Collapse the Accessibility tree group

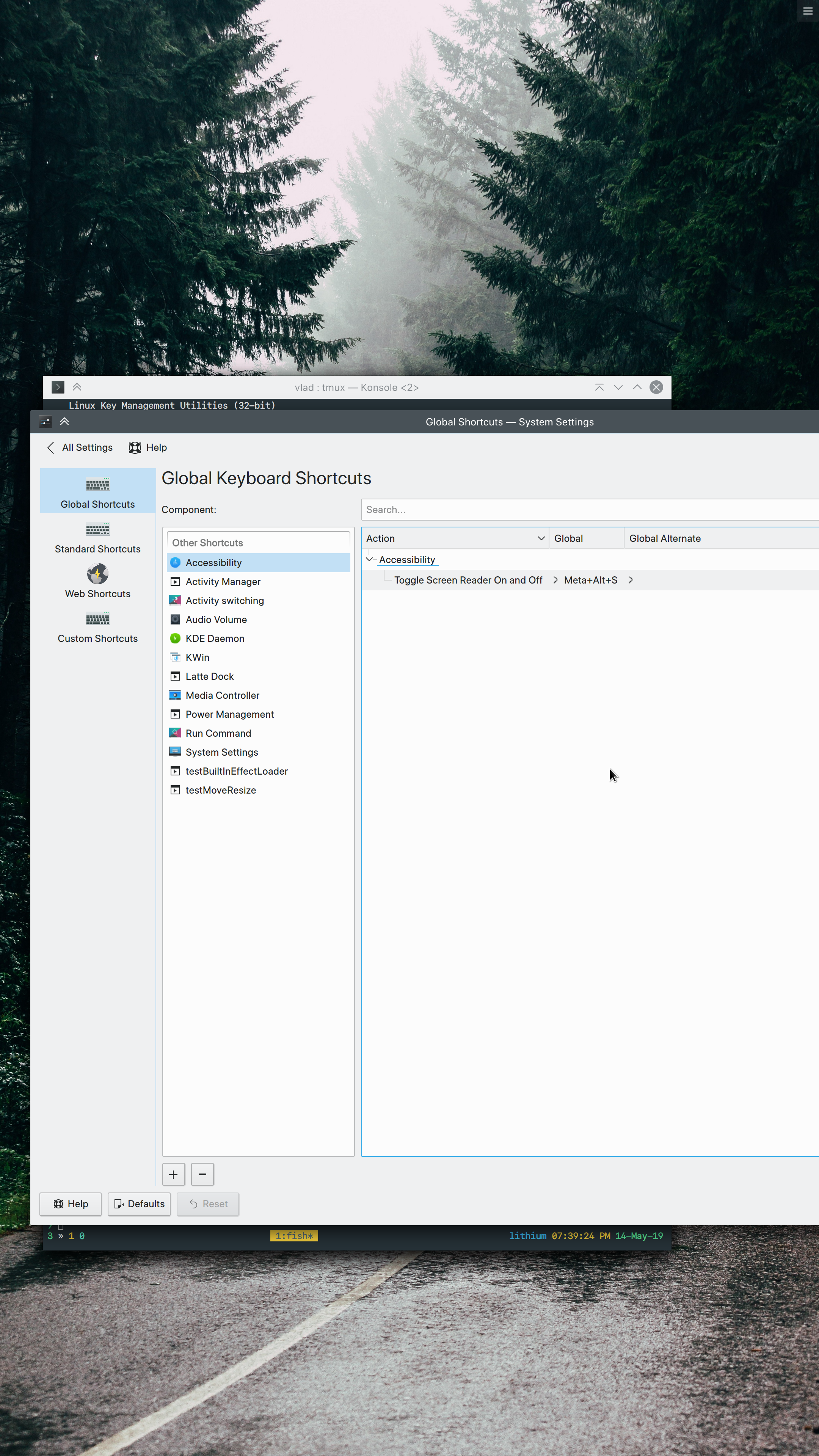pyautogui.click(x=369, y=560)
